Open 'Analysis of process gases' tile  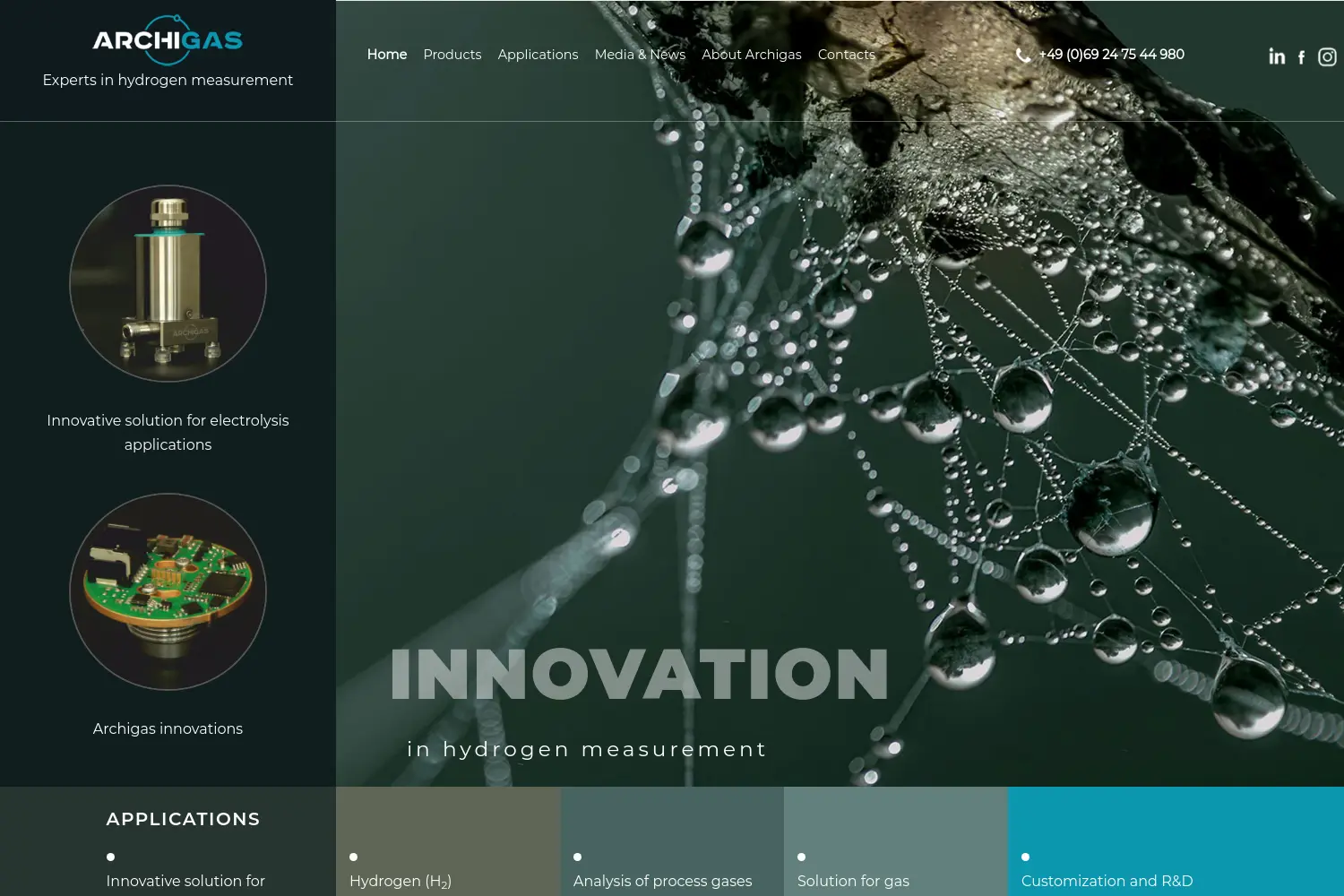click(672, 841)
